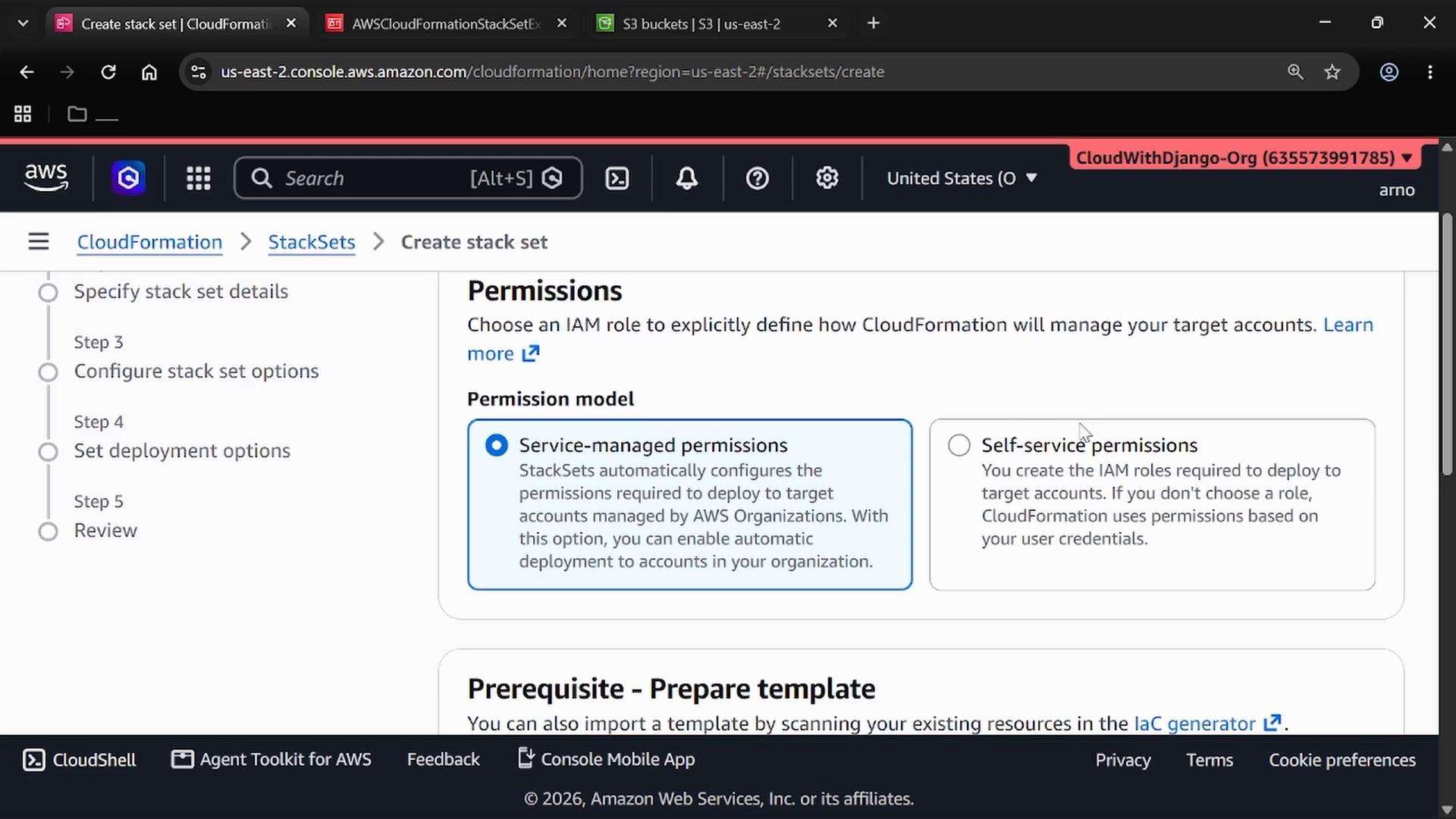Click the arno username text
The width and height of the screenshot is (1456, 819).
1397,190
